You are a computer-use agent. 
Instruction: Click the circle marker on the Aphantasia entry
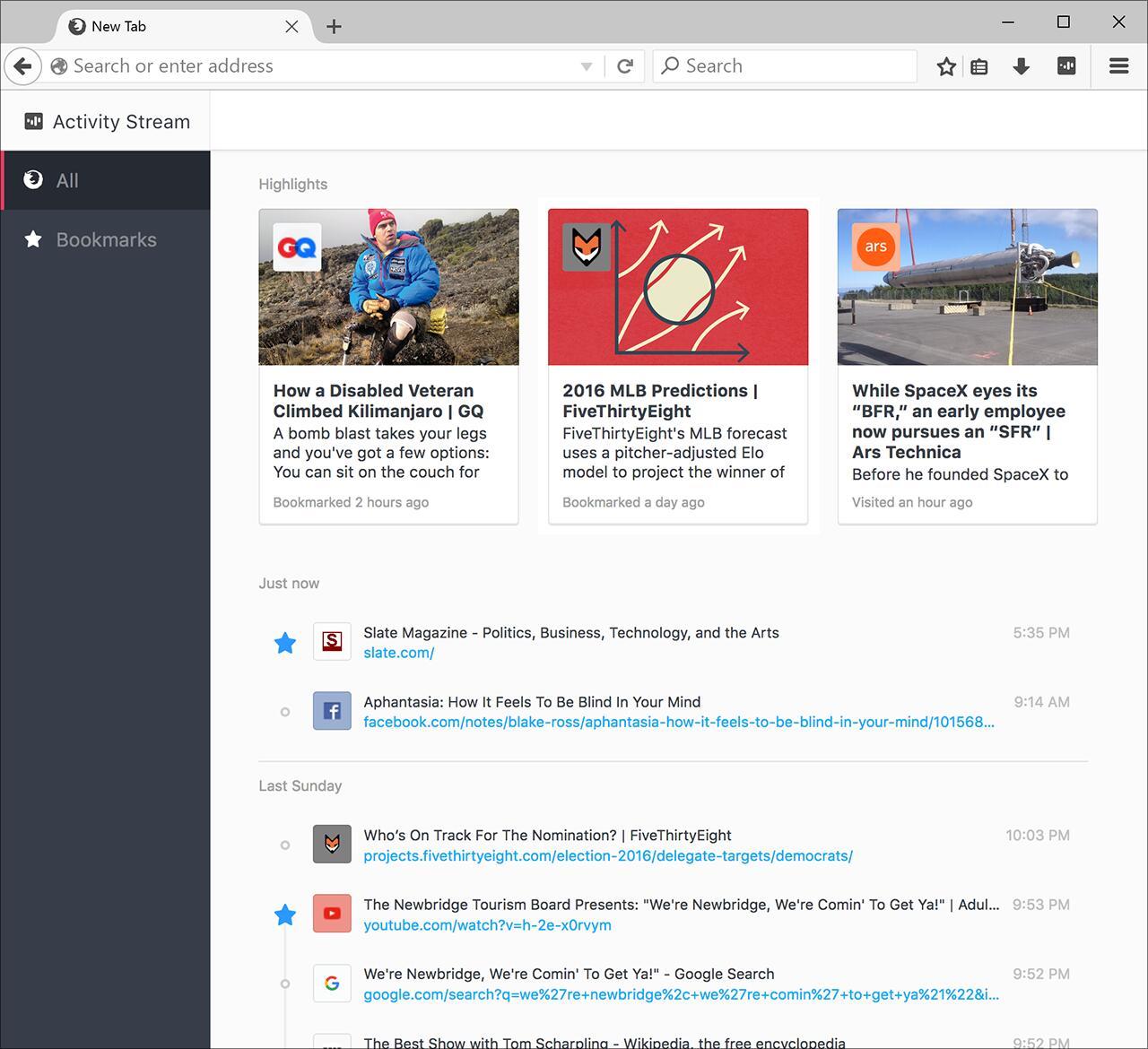(x=284, y=711)
